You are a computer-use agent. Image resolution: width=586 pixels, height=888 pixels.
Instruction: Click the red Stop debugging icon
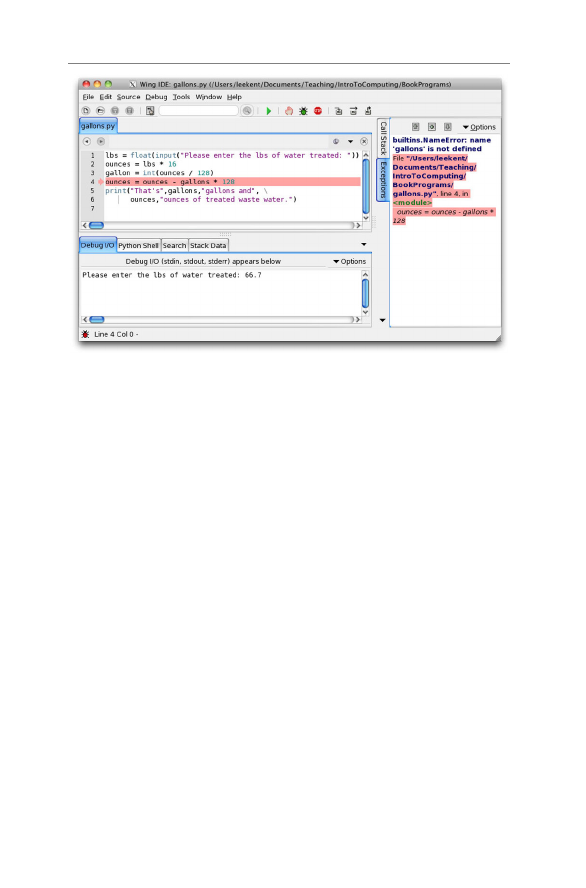[318, 111]
